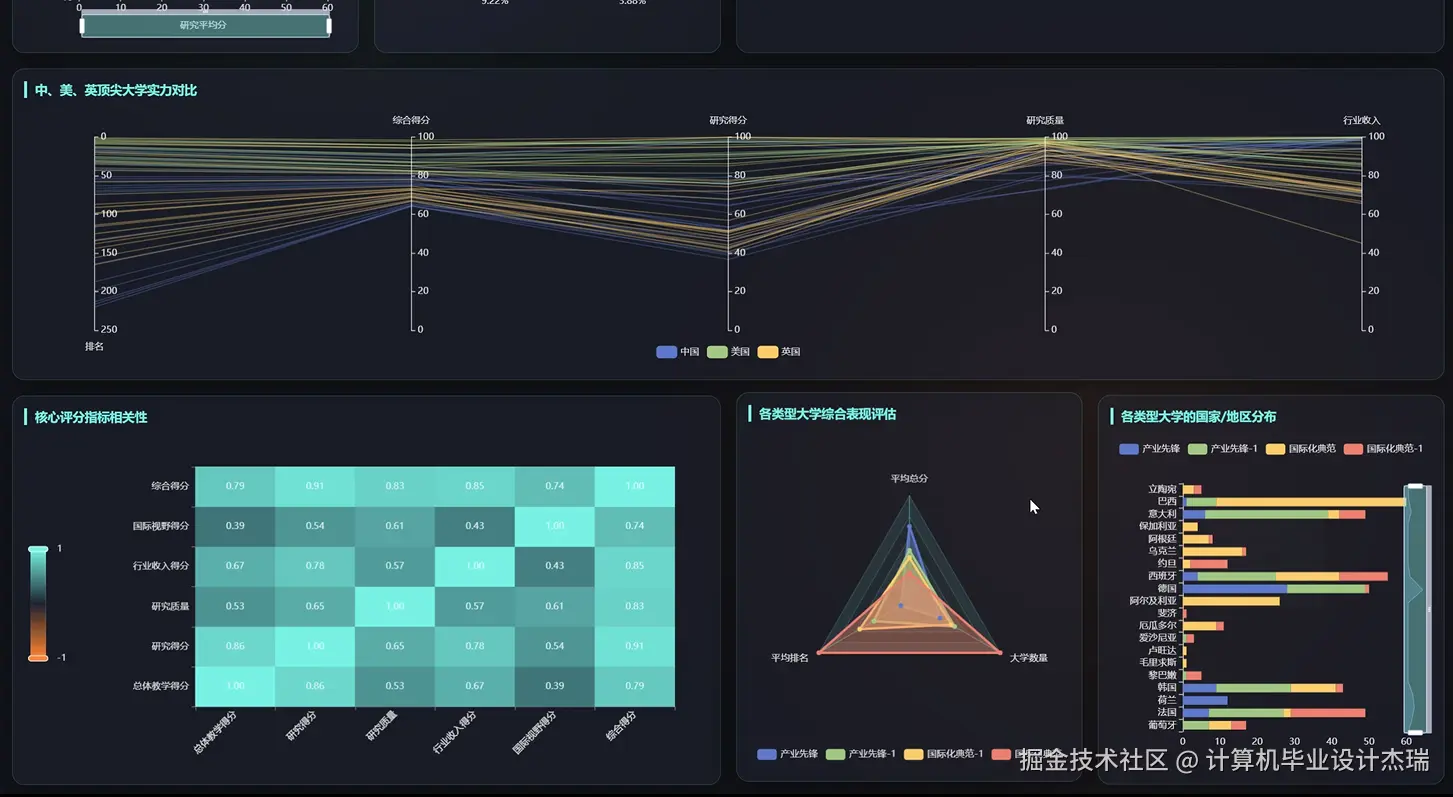Click the 意大利 country label
This screenshot has height=797, width=1453.
(1163, 514)
